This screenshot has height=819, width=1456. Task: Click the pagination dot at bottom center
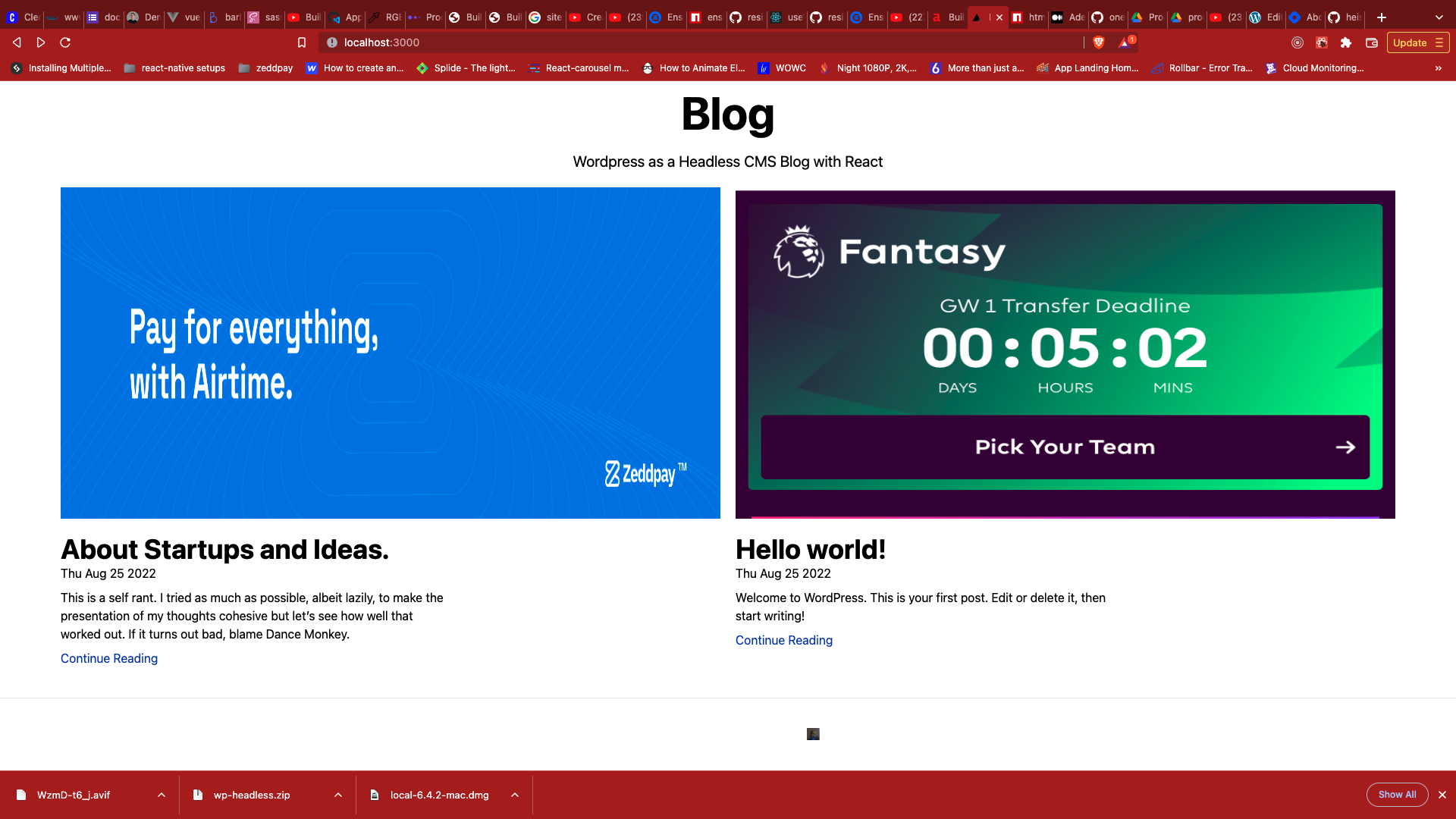pyautogui.click(x=813, y=733)
